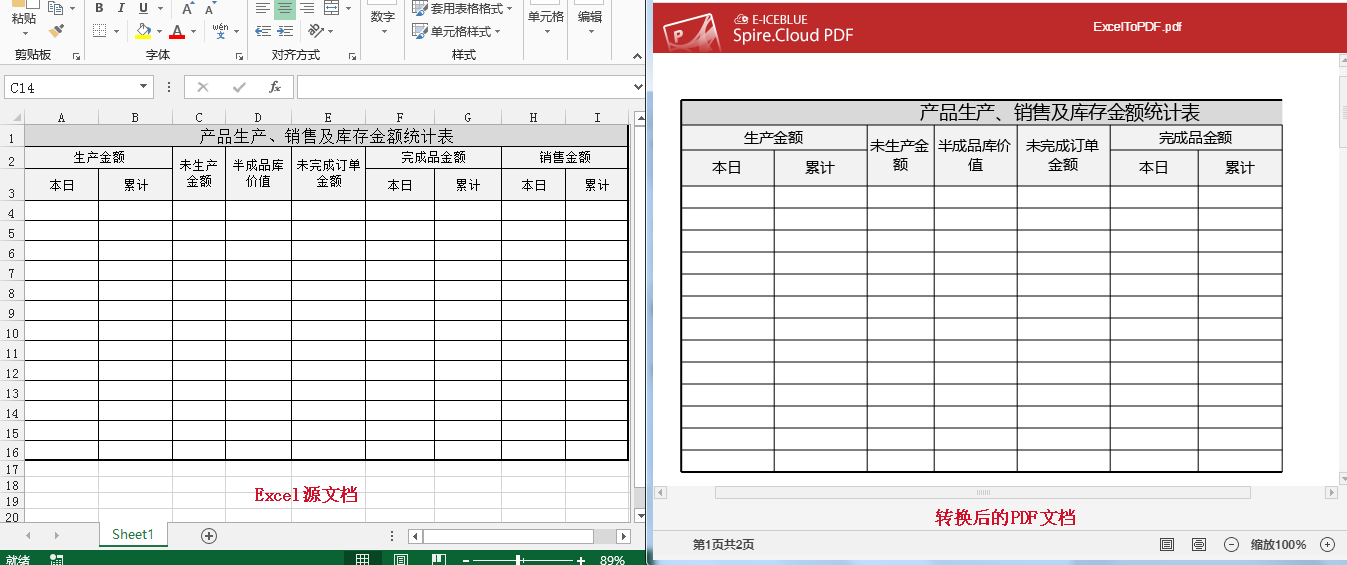Viewport: 1347px width, 565px height.
Task: Click Excel cell 未完成订单金额
Action: point(328,173)
